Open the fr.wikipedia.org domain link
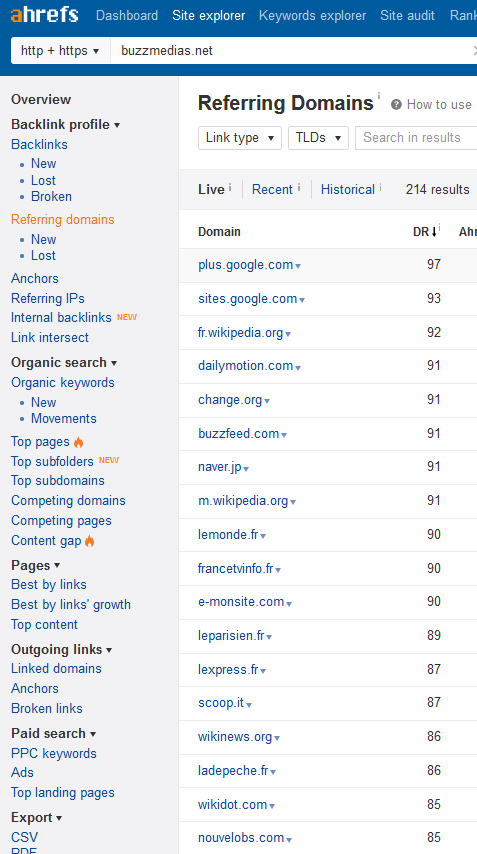477x854 pixels. [x=240, y=333]
